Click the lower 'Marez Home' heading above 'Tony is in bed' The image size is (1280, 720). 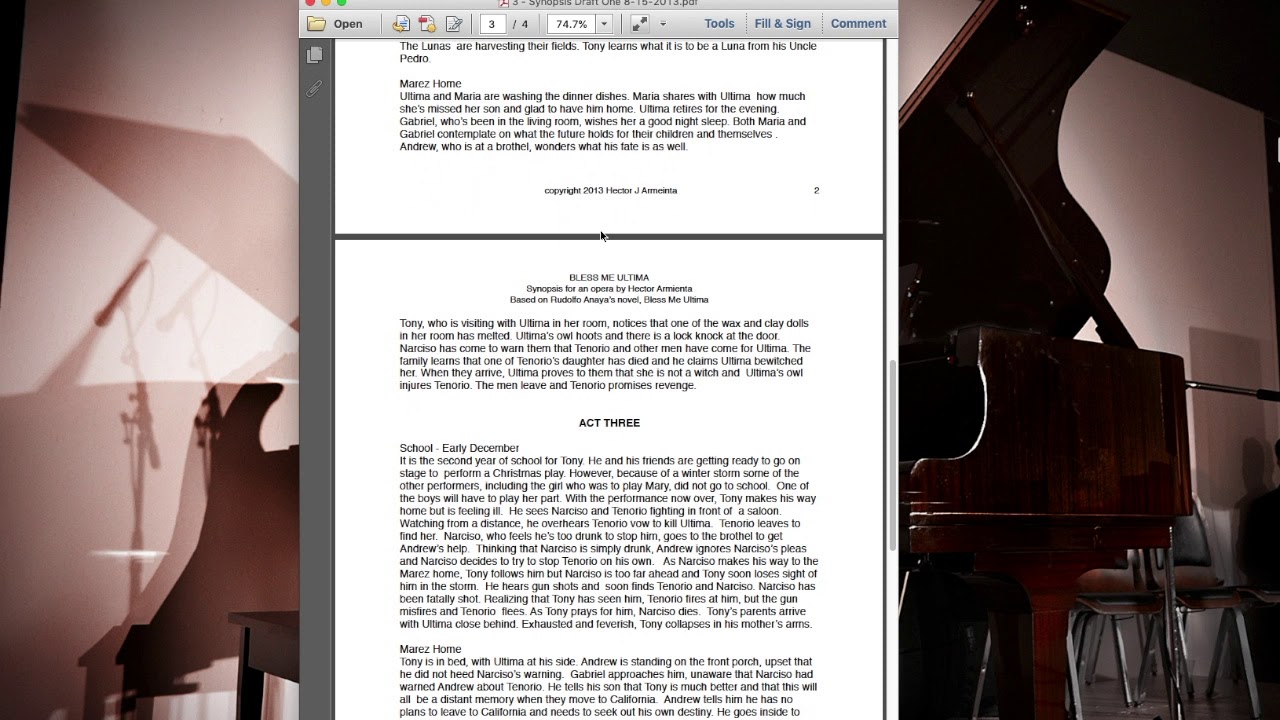click(x=430, y=650)
